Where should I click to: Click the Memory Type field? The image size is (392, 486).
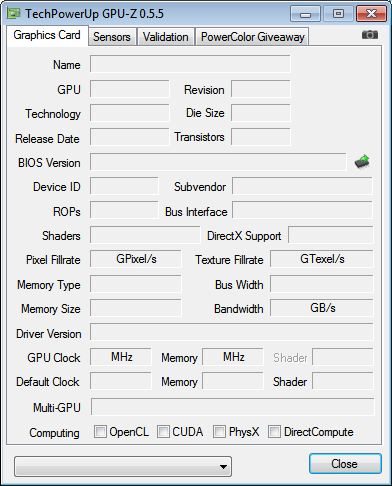point(136,284)
